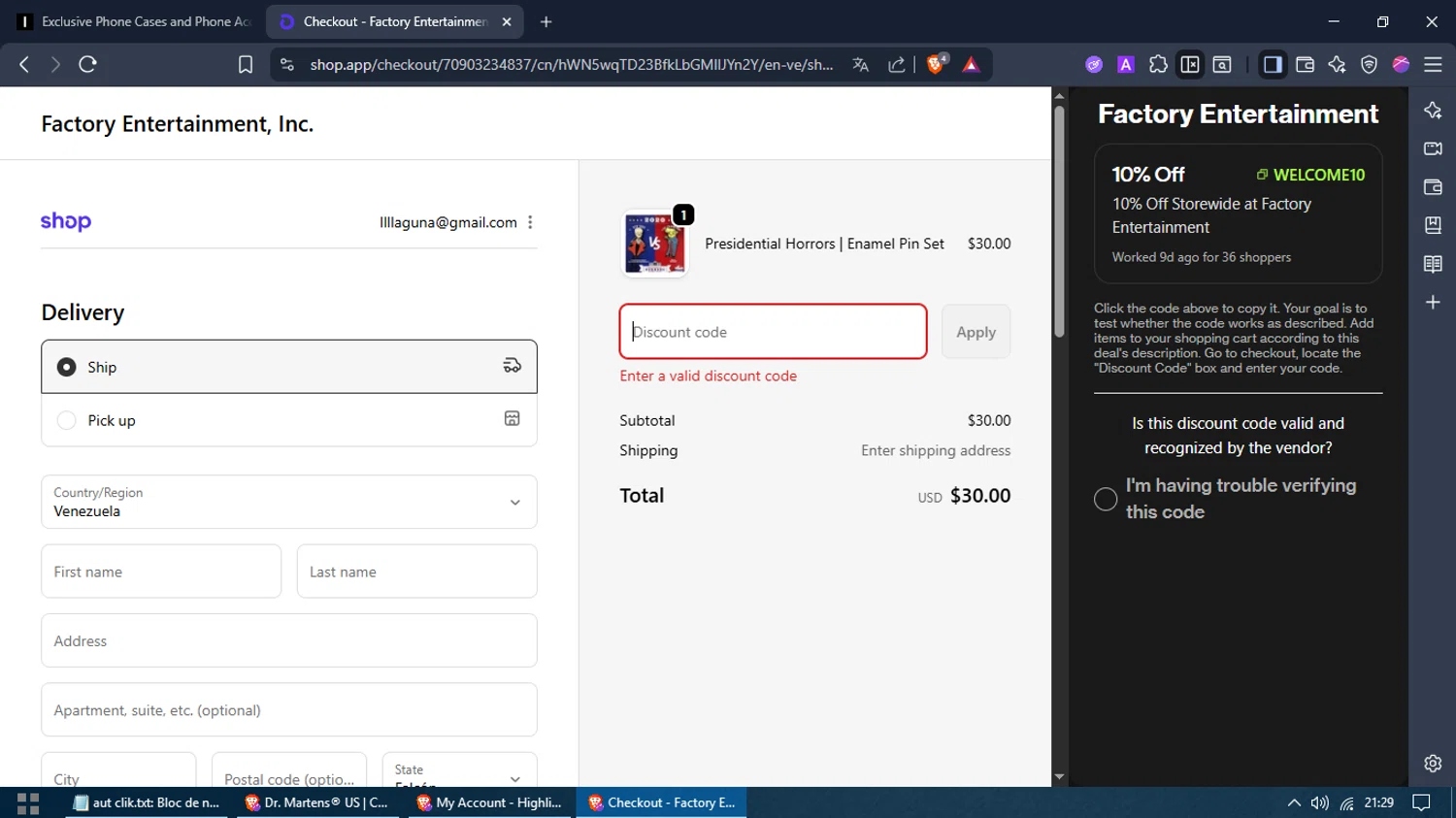Open Leo AI in the sidebar
The height and width of the screenshot is (818, 1456).
pyautogui.click(x=1433, y=110)
